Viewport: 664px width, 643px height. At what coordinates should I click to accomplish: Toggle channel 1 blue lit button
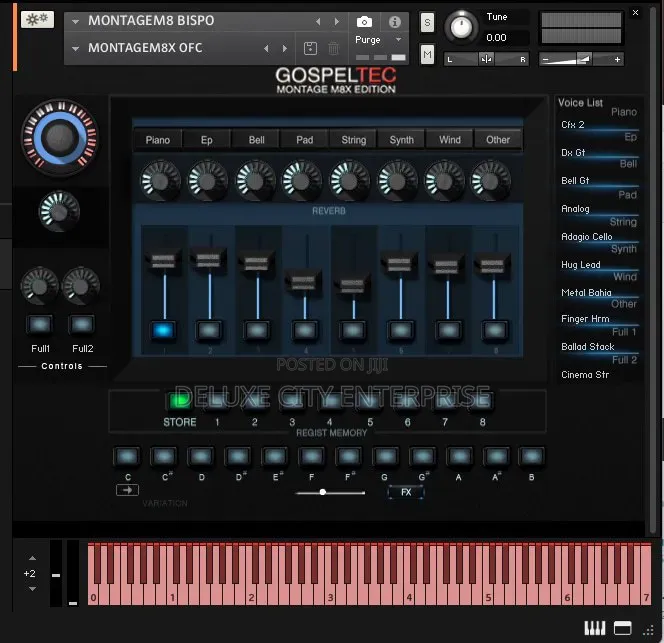(x=163, y=330)
